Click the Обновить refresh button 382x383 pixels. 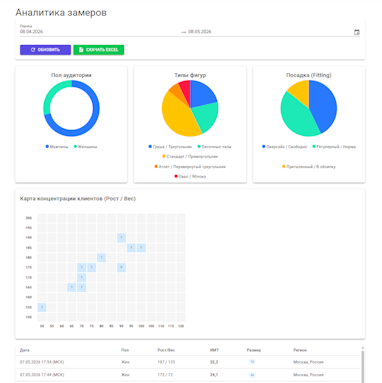point(45,50)
